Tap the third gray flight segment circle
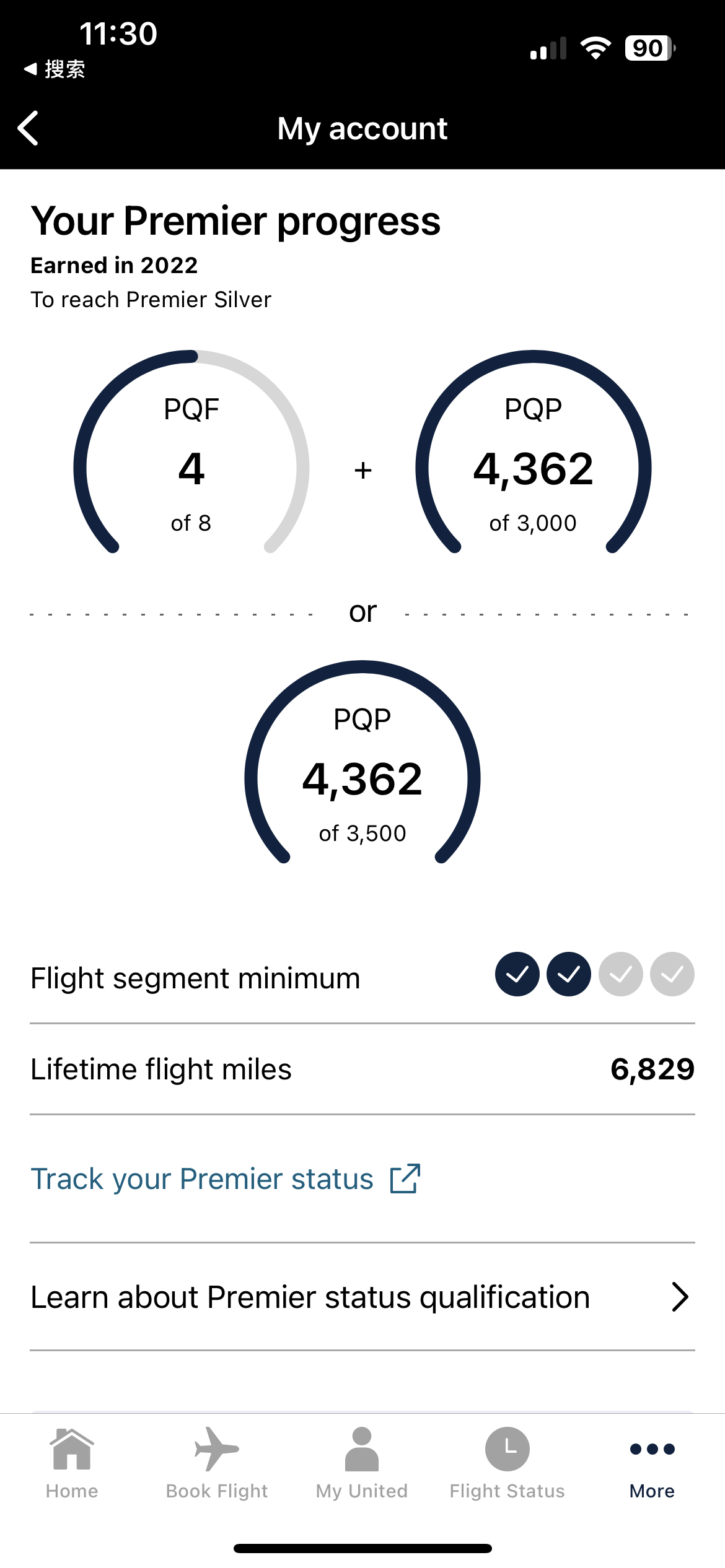The image size is (725, 1568). [621, 974]
